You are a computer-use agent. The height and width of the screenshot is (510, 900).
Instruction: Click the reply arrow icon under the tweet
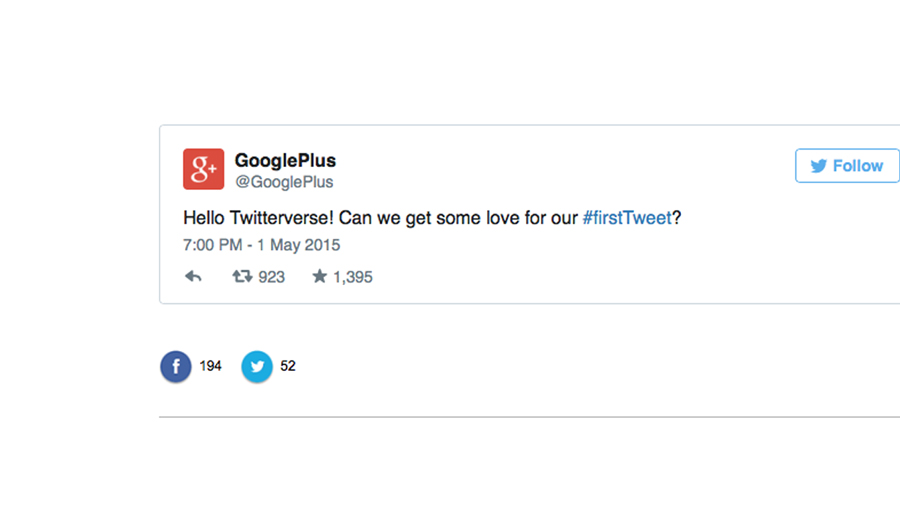(193, 277)
